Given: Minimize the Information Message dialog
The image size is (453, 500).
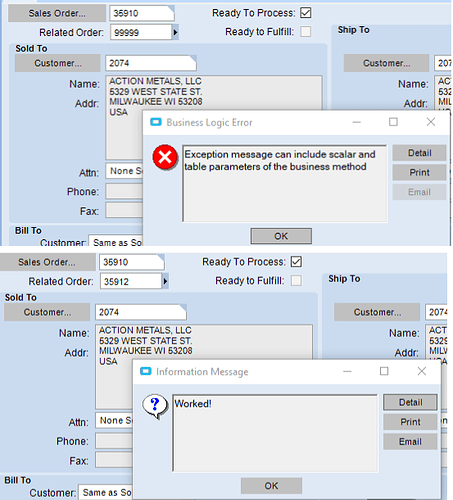Looking at the screenshot, I should [347, 371].
